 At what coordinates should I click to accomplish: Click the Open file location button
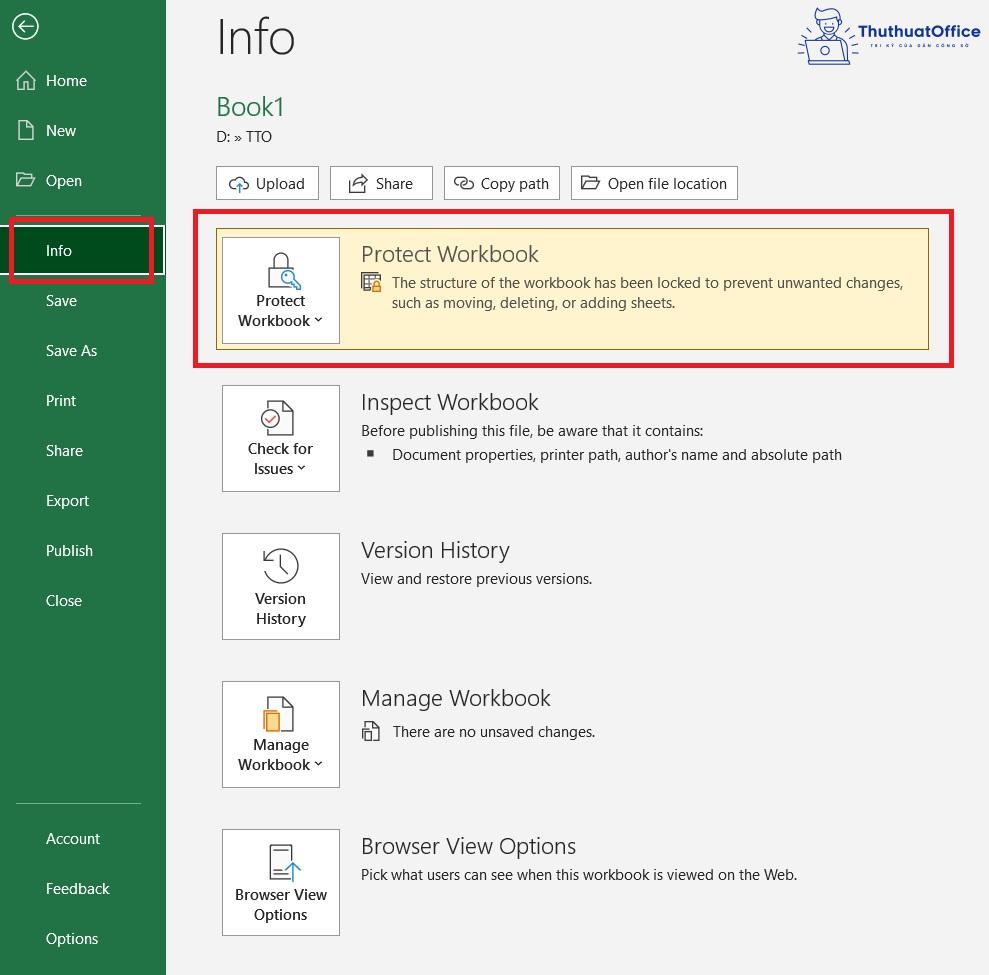[654, 183]
